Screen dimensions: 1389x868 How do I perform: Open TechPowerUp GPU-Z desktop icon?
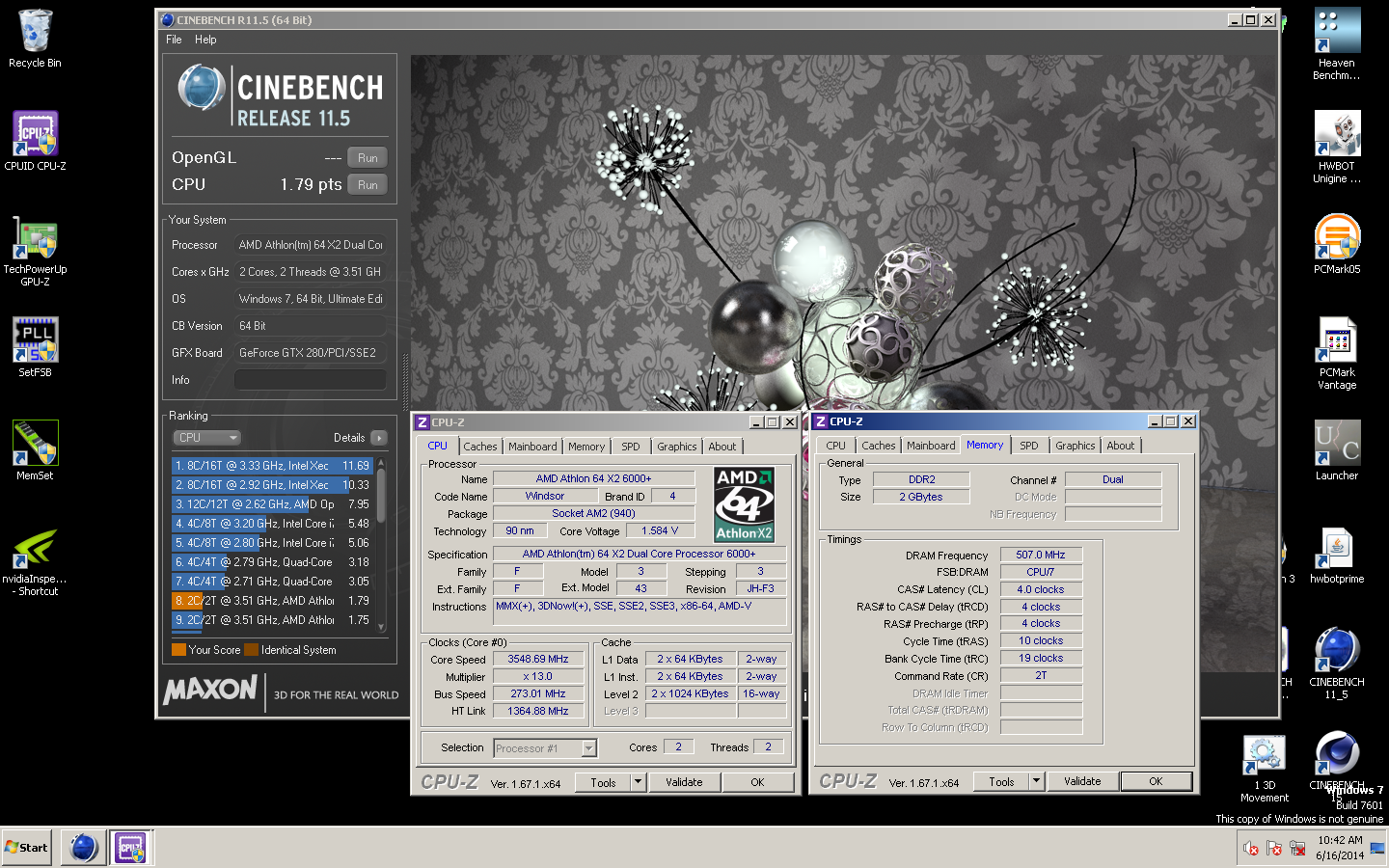click(35, 251)
